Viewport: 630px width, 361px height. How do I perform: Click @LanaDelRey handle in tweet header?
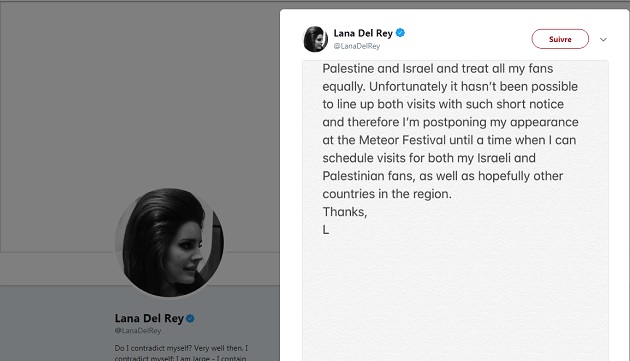(357, 46)
